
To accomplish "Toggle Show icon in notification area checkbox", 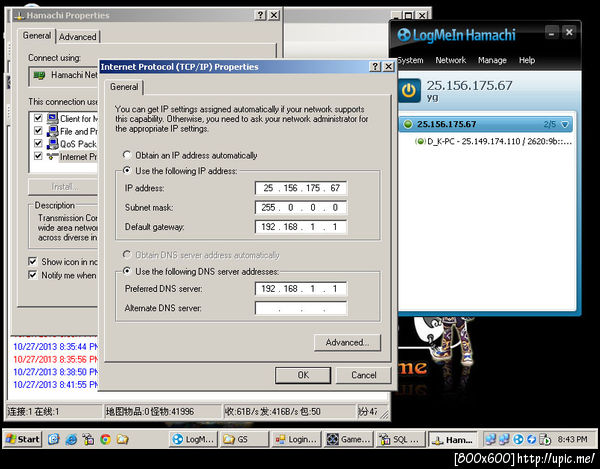I will 33,262.
